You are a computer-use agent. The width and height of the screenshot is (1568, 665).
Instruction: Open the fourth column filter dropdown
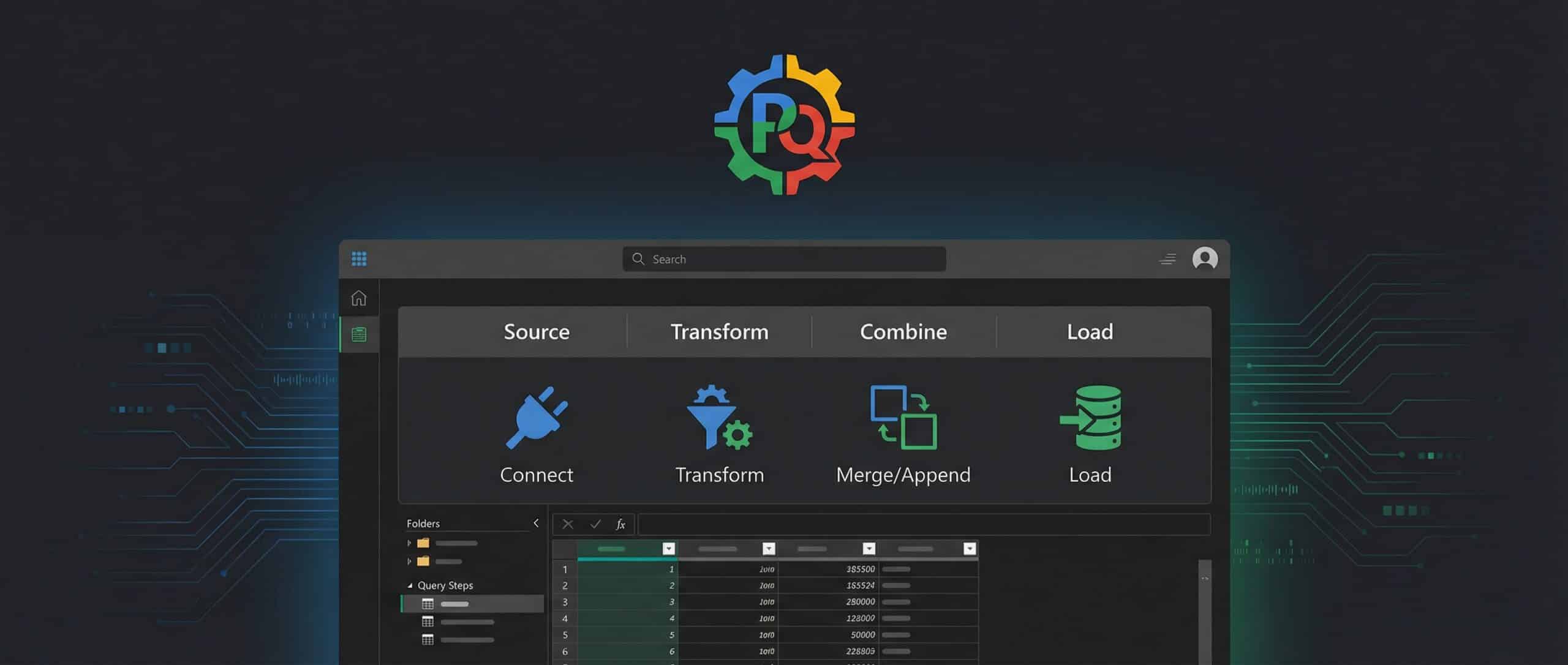tap(969, 549)
